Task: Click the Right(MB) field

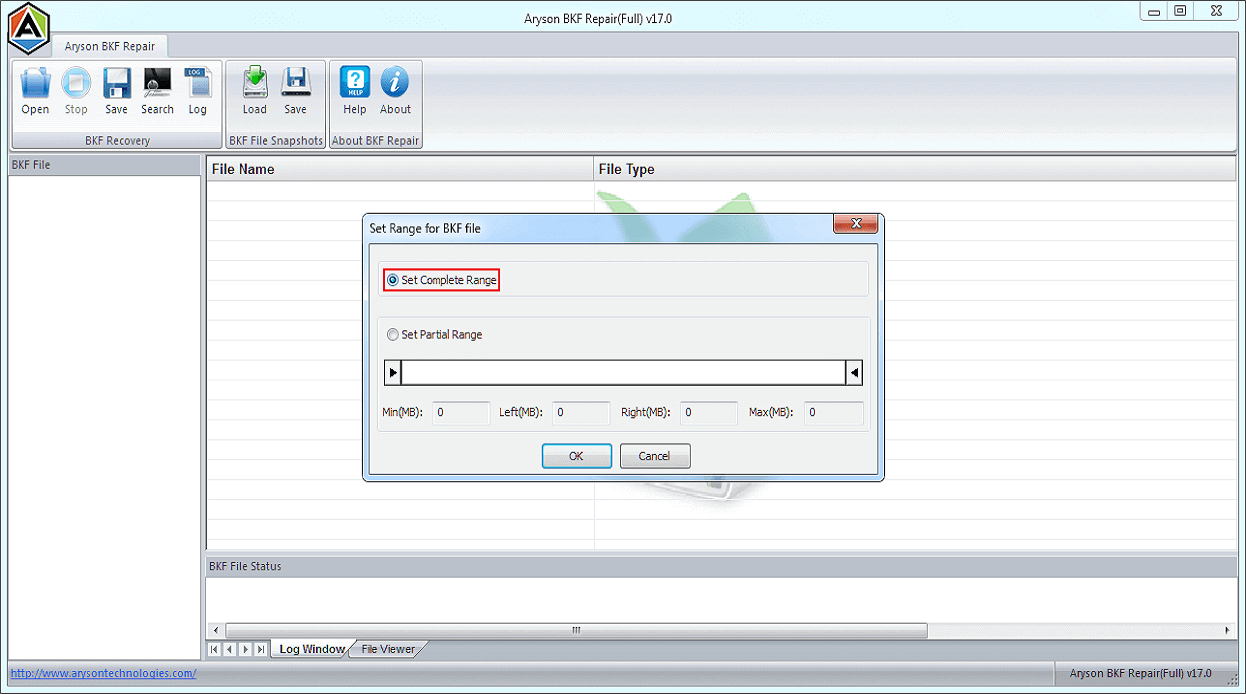Action: click(x=709, y=412)
